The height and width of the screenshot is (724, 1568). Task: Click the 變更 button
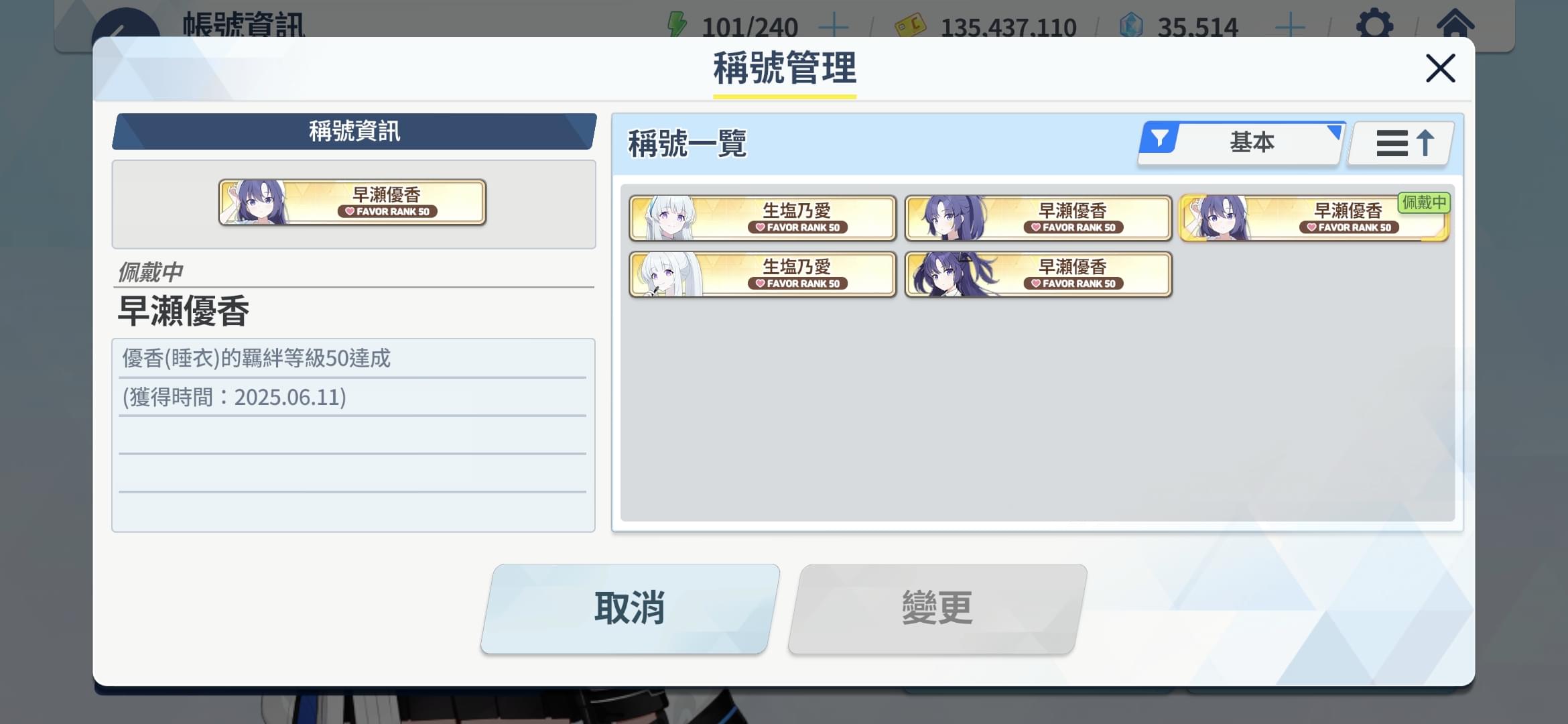coord(937,609)
